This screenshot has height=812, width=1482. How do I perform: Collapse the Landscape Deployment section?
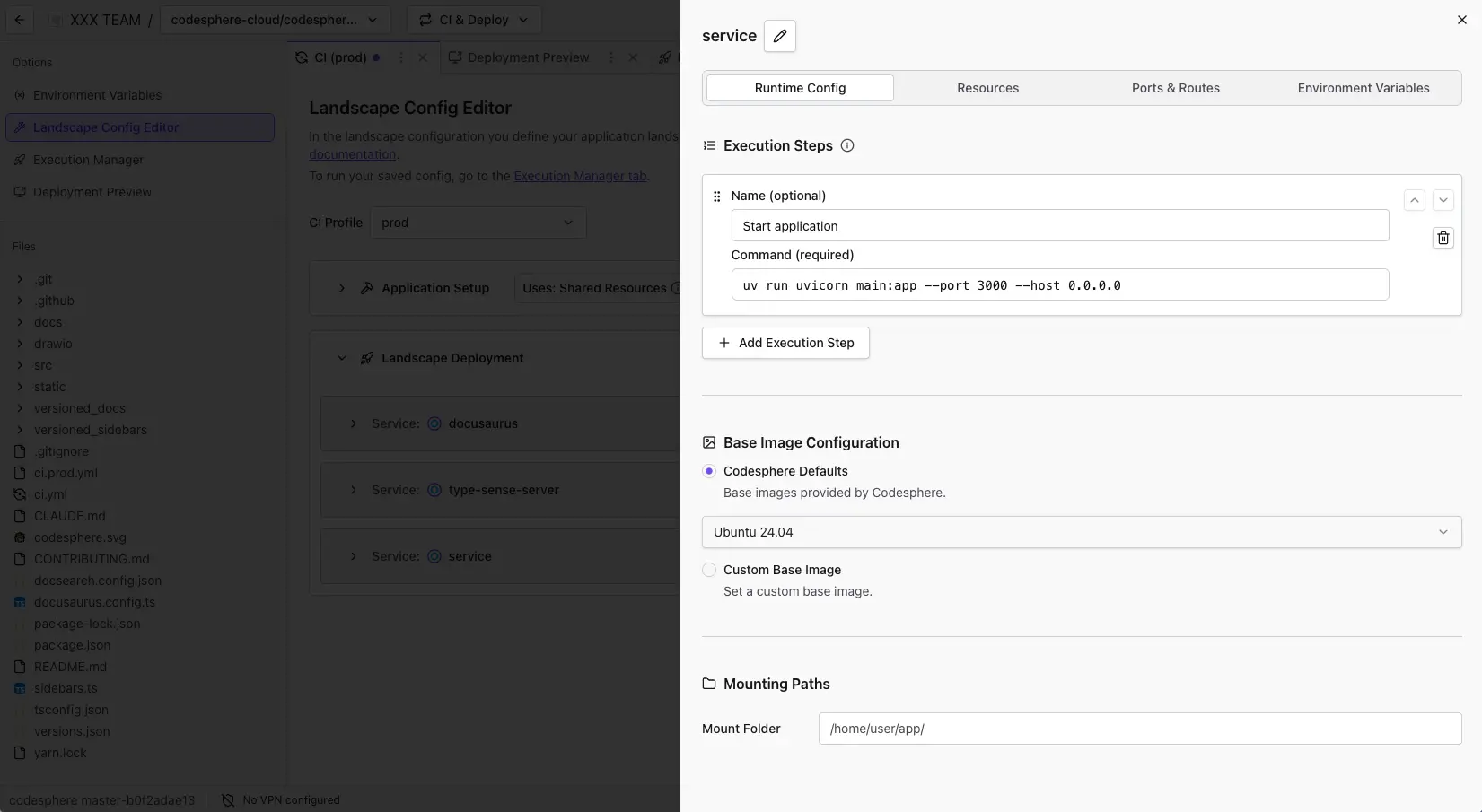tap(342, 357)
